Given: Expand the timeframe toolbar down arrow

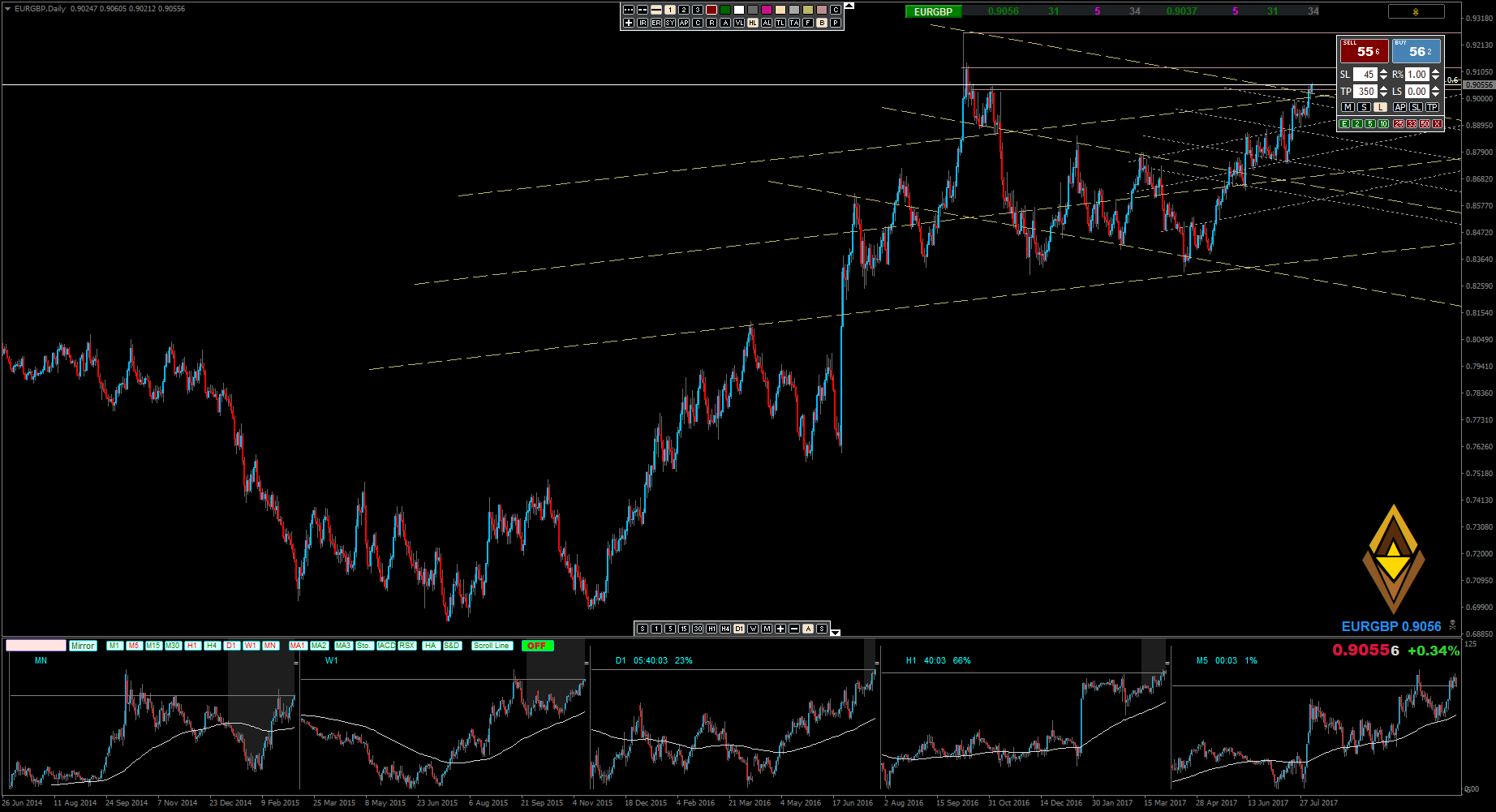Looking at the screenshot, I should click(836, 632).
